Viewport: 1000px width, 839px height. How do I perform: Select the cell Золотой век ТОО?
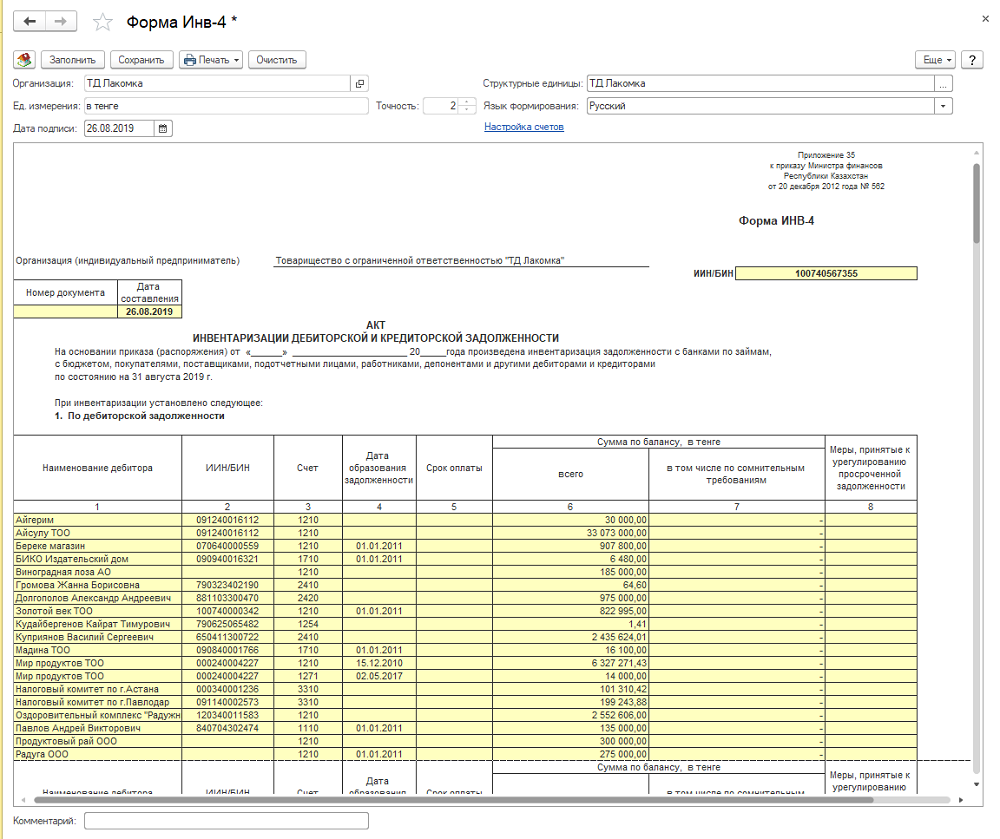click(x=98, y=611)
